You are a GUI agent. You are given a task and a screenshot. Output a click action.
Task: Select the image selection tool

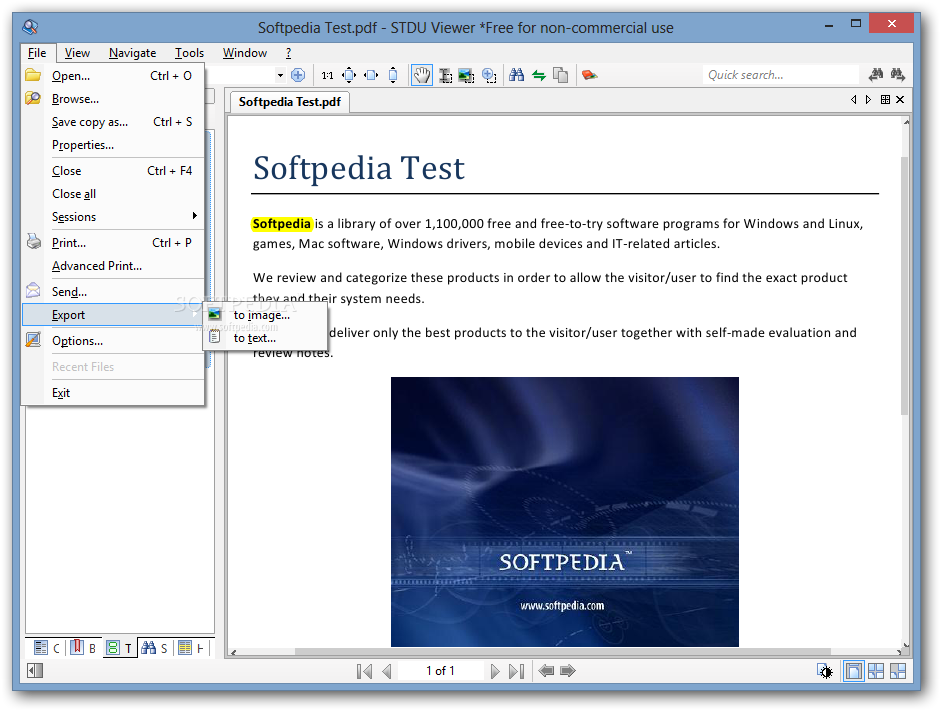(x=466, y=75)
